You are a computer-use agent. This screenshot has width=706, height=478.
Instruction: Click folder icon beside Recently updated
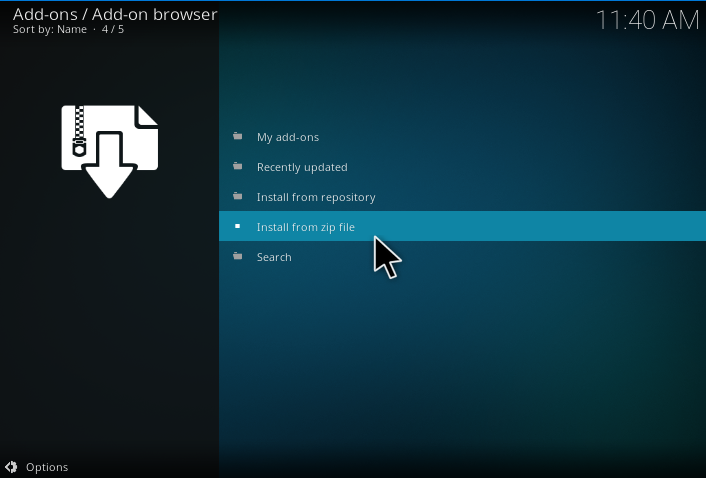tap(238, 166)
